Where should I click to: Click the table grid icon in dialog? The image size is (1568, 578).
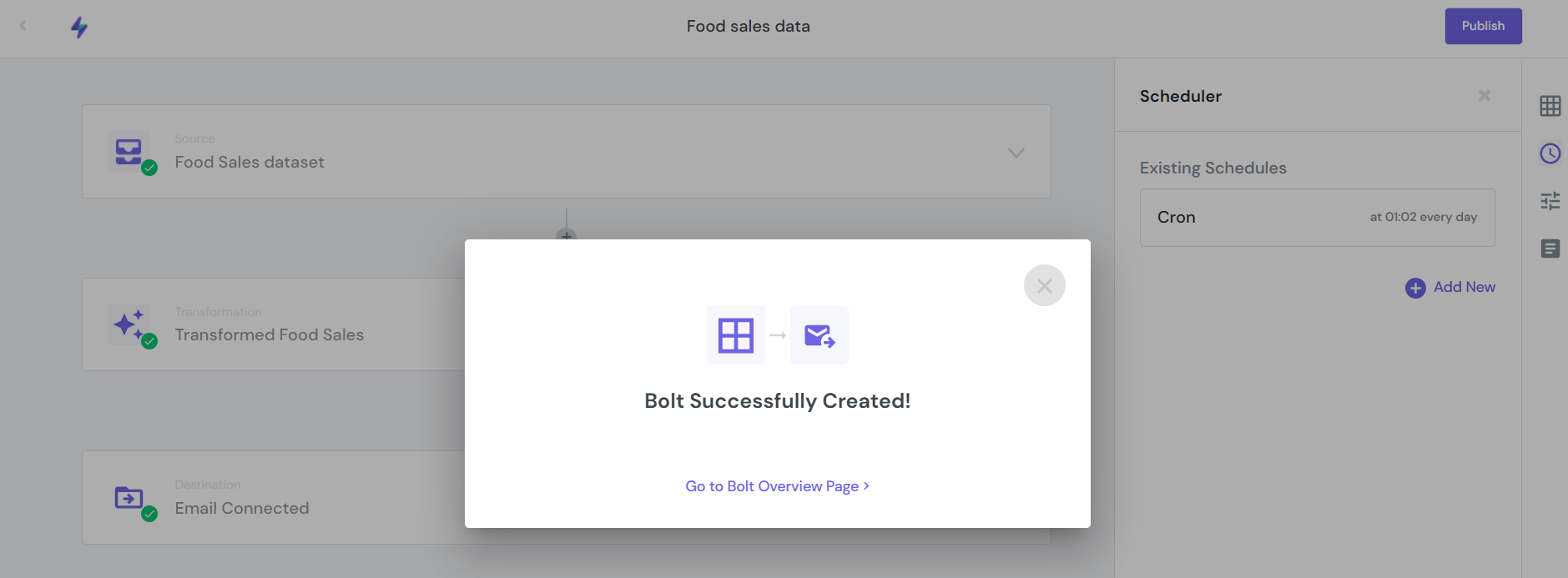click(x=736, y=335)
